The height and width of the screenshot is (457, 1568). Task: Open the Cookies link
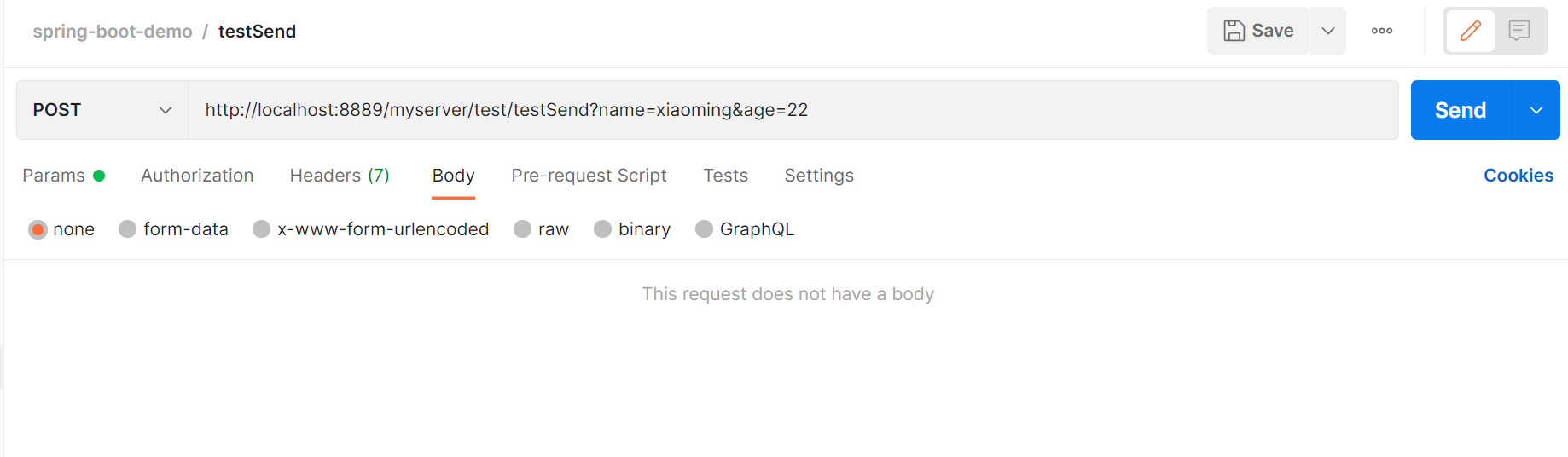click(x=1518, y=176)
